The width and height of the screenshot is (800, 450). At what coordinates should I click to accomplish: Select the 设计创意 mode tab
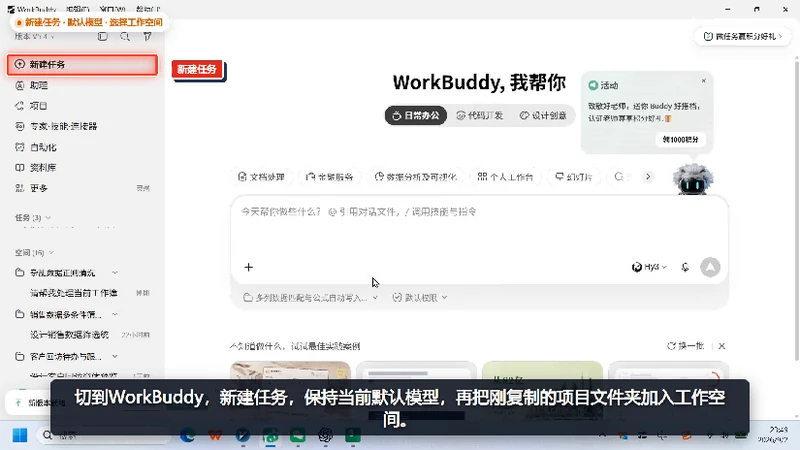543,116
